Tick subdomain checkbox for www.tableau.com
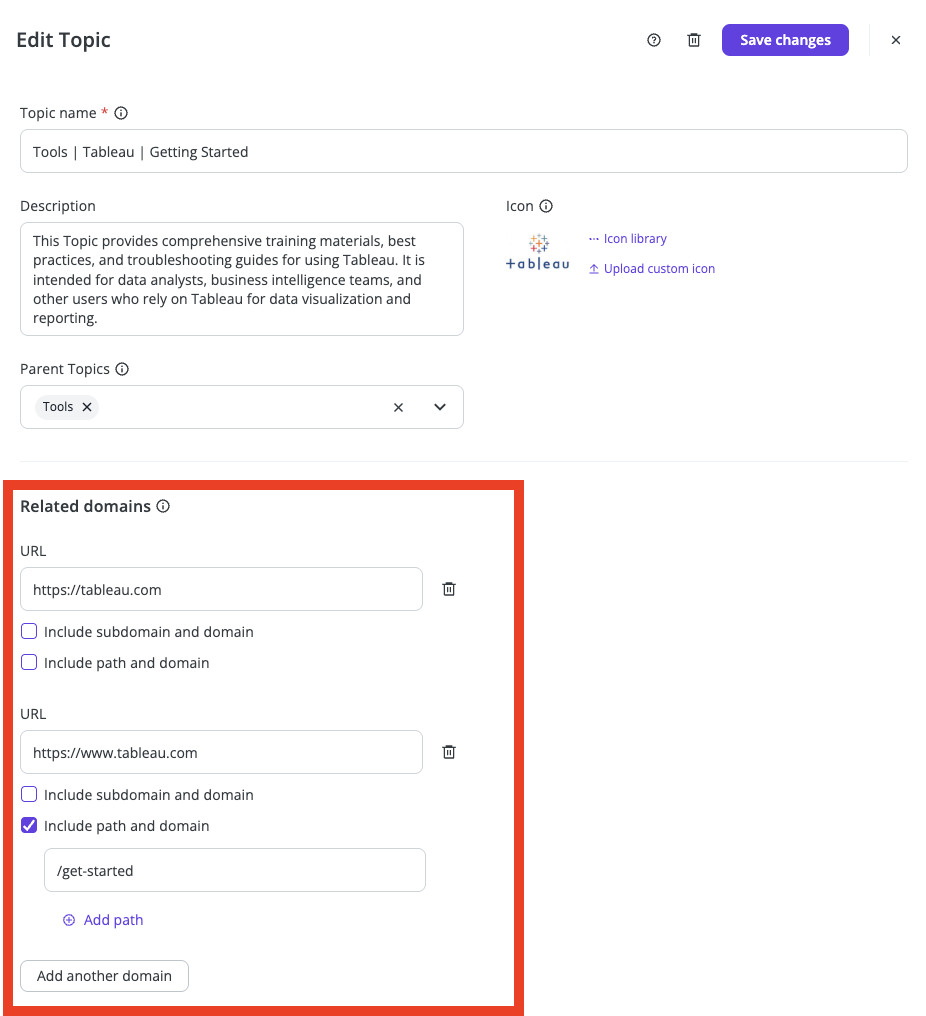The image size is (926, 1016). point(29,794)
